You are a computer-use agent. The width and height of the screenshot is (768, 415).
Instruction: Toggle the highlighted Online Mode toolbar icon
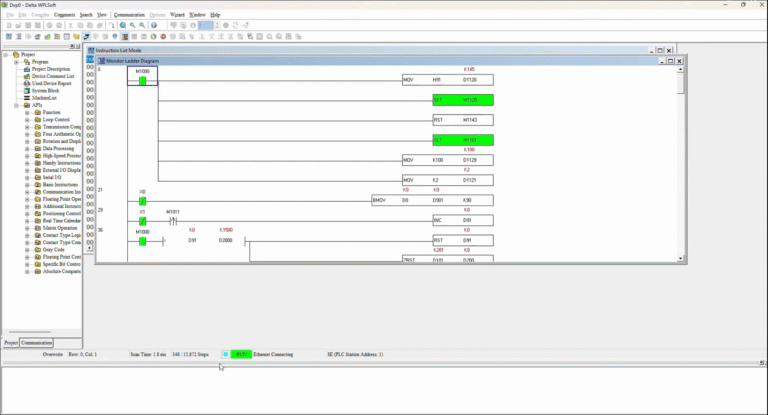(x=86, y=37)
